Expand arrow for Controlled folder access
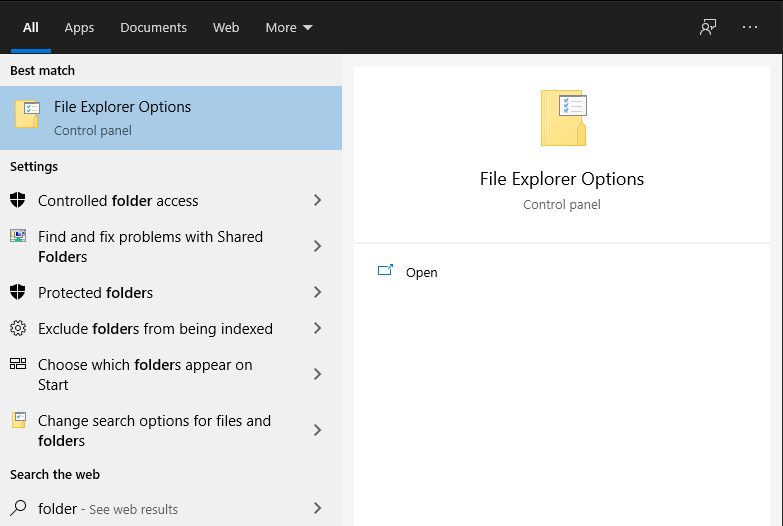Viewport: 783px width, 526px height. pos(318,200)
